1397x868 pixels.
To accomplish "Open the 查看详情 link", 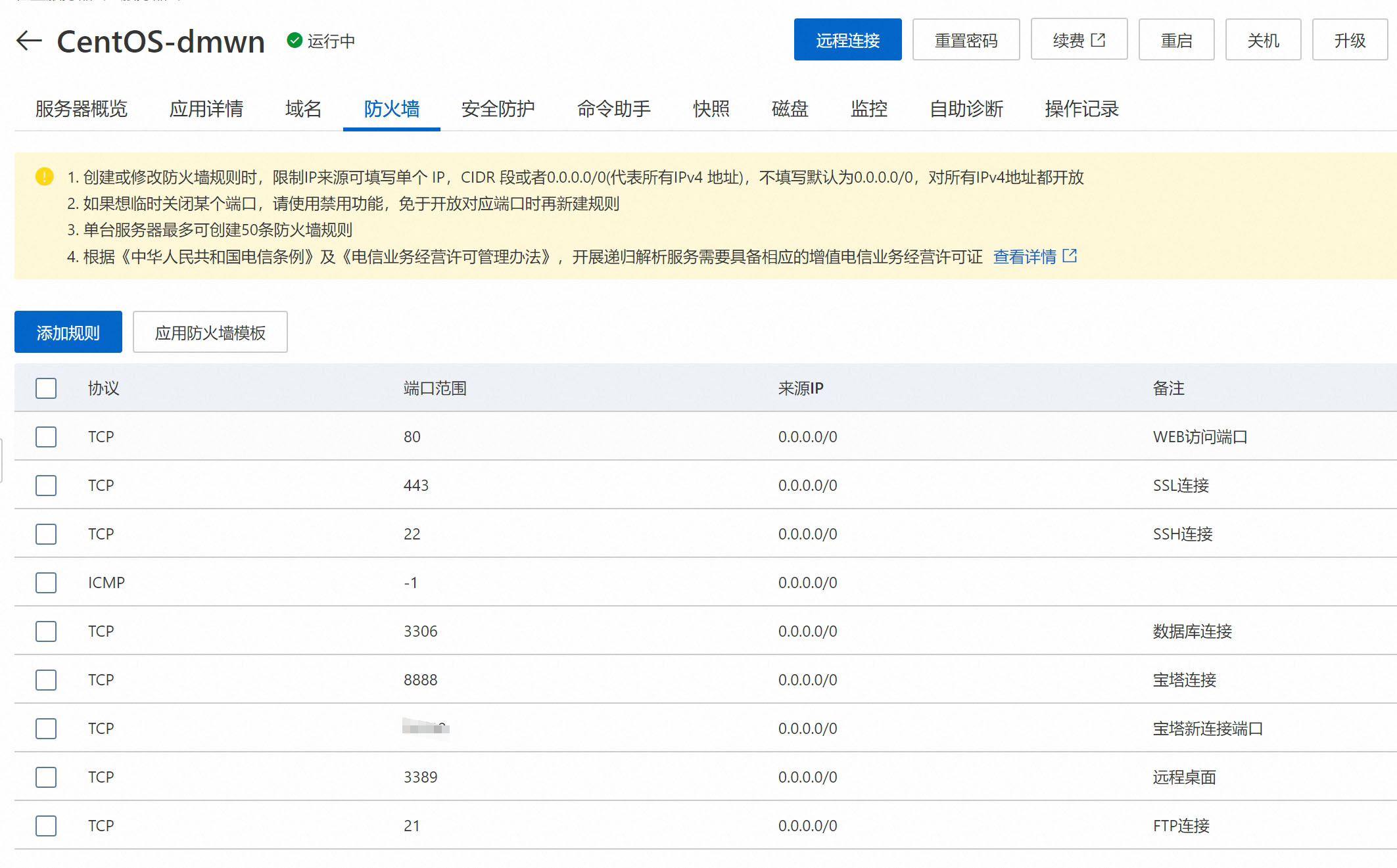I will [x=1024, y=256].
